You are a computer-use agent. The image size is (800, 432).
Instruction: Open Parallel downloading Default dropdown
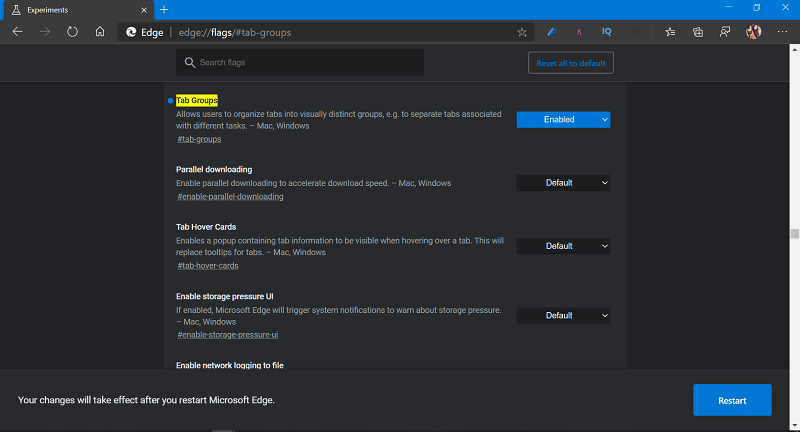[563, 183]
